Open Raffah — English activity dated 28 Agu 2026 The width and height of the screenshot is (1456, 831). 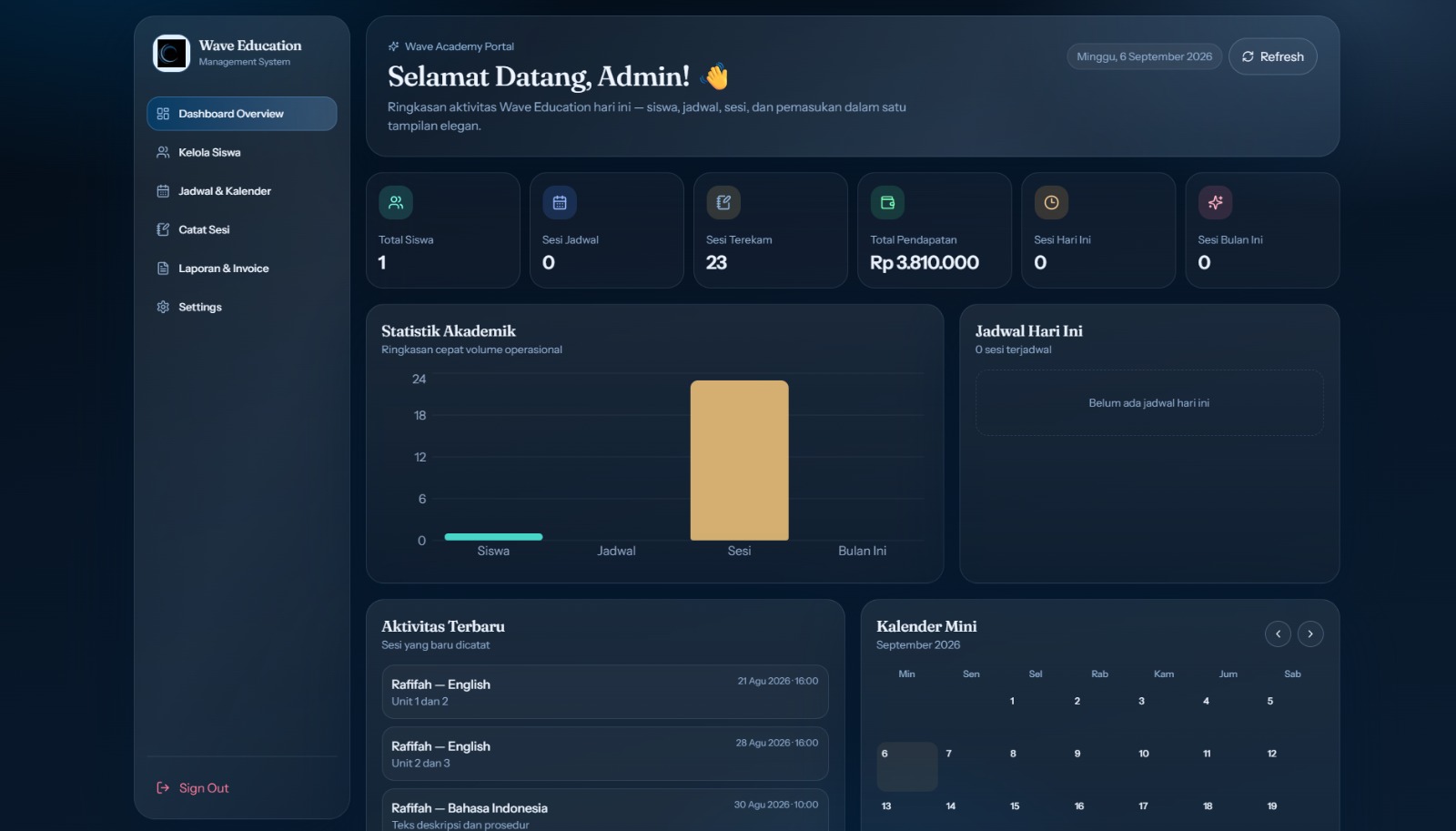[605, 754]
